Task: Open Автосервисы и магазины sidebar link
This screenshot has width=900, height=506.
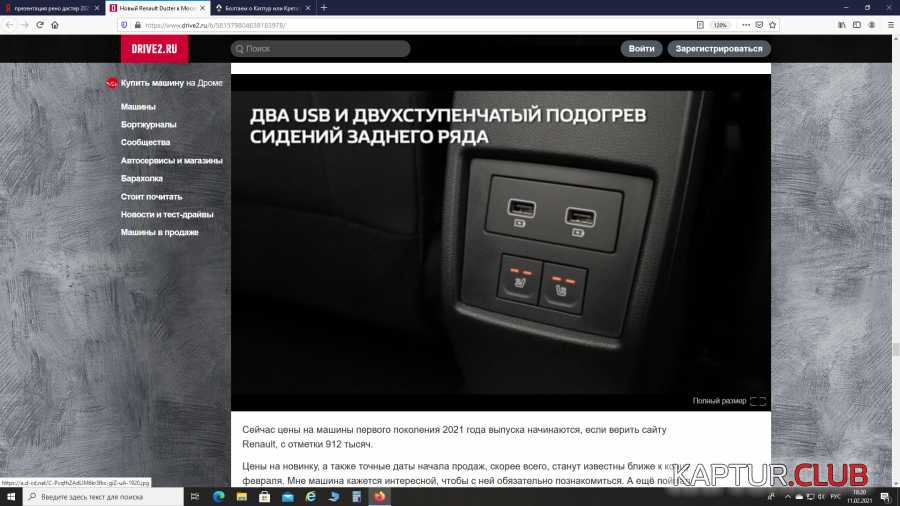Action: [172, 161]
